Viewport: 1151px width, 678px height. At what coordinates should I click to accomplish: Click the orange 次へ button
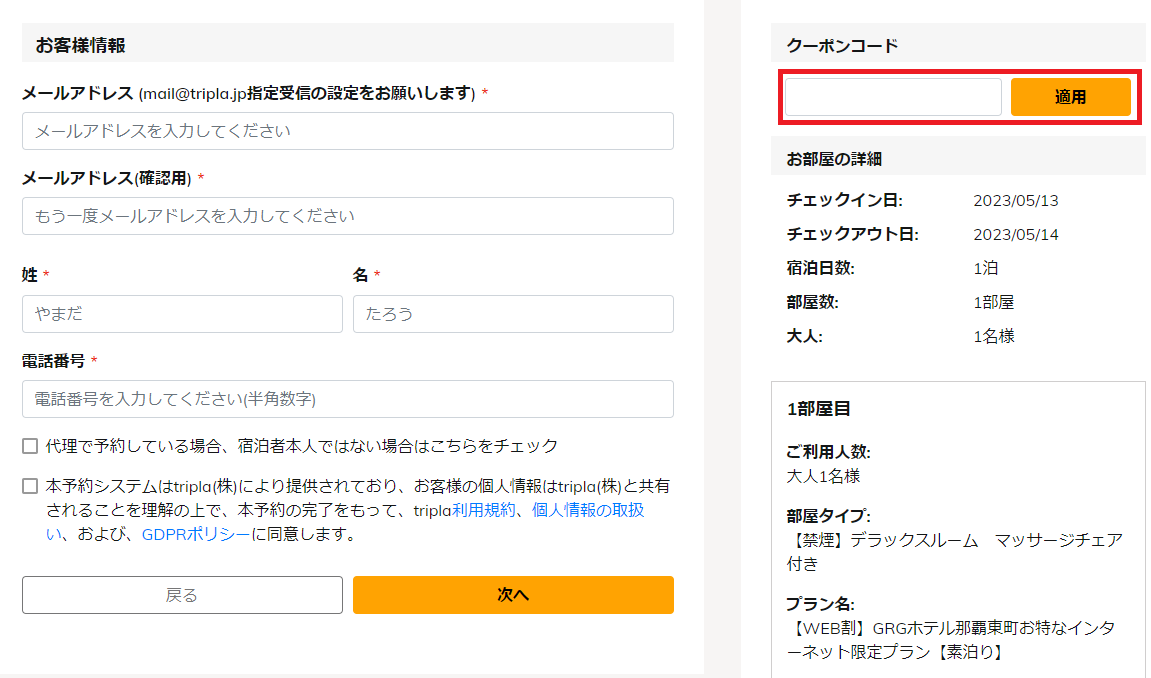pyautogui.click(x=513, y=595)
